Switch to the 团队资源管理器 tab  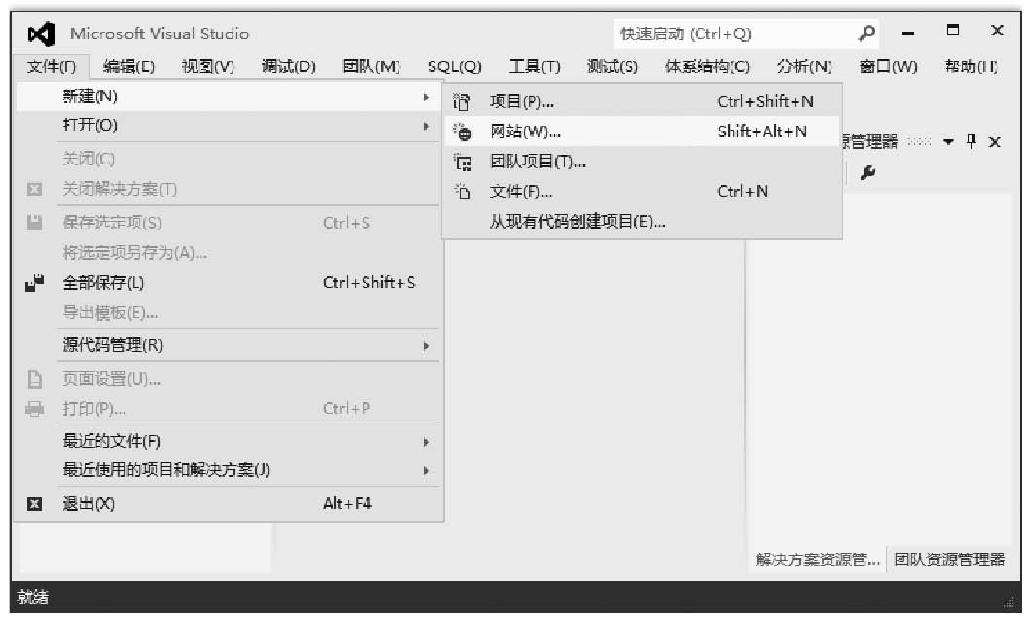coord(949,560)
